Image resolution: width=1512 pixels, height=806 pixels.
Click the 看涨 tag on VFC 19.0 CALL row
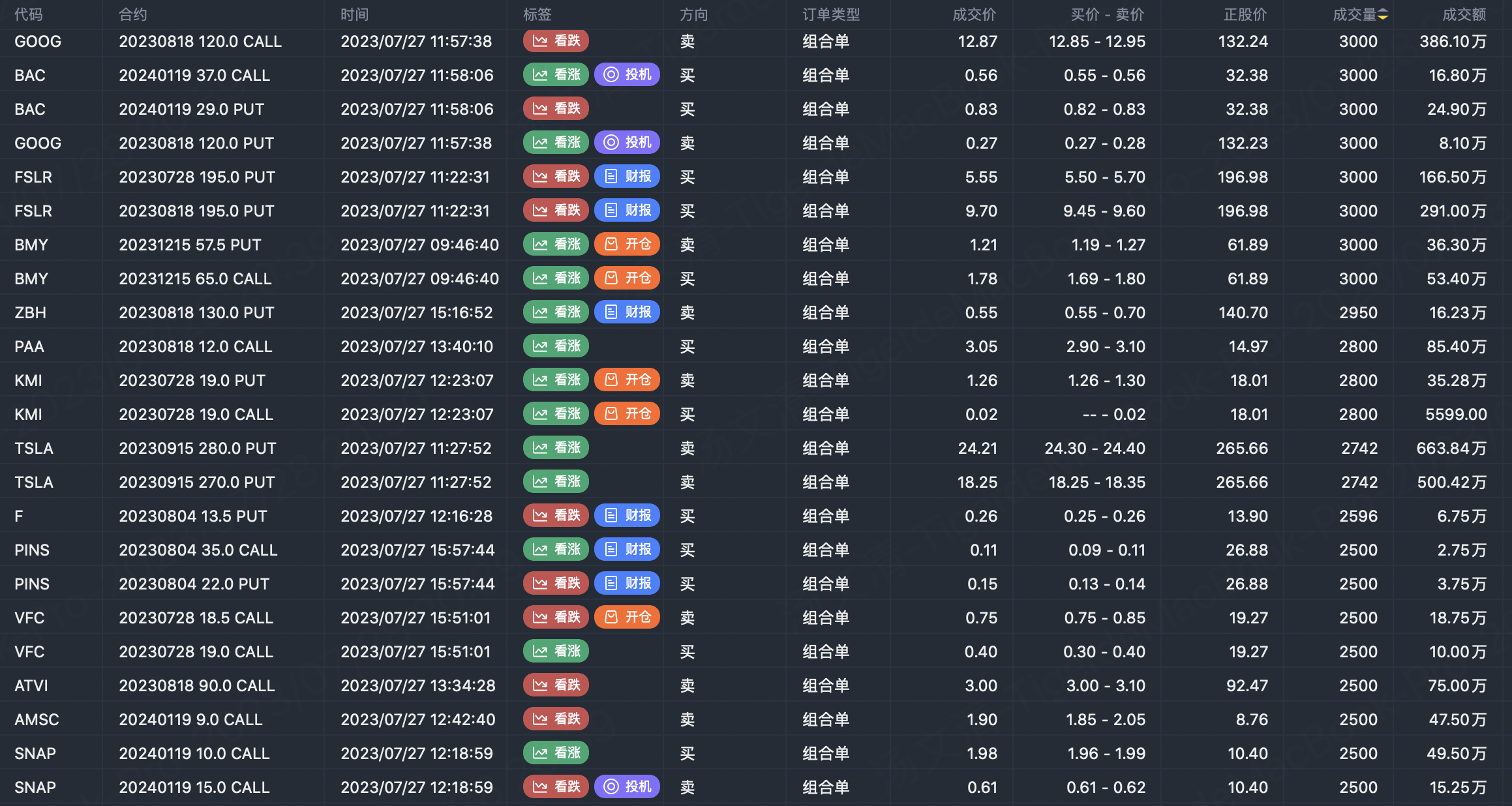tap(556, 651)
